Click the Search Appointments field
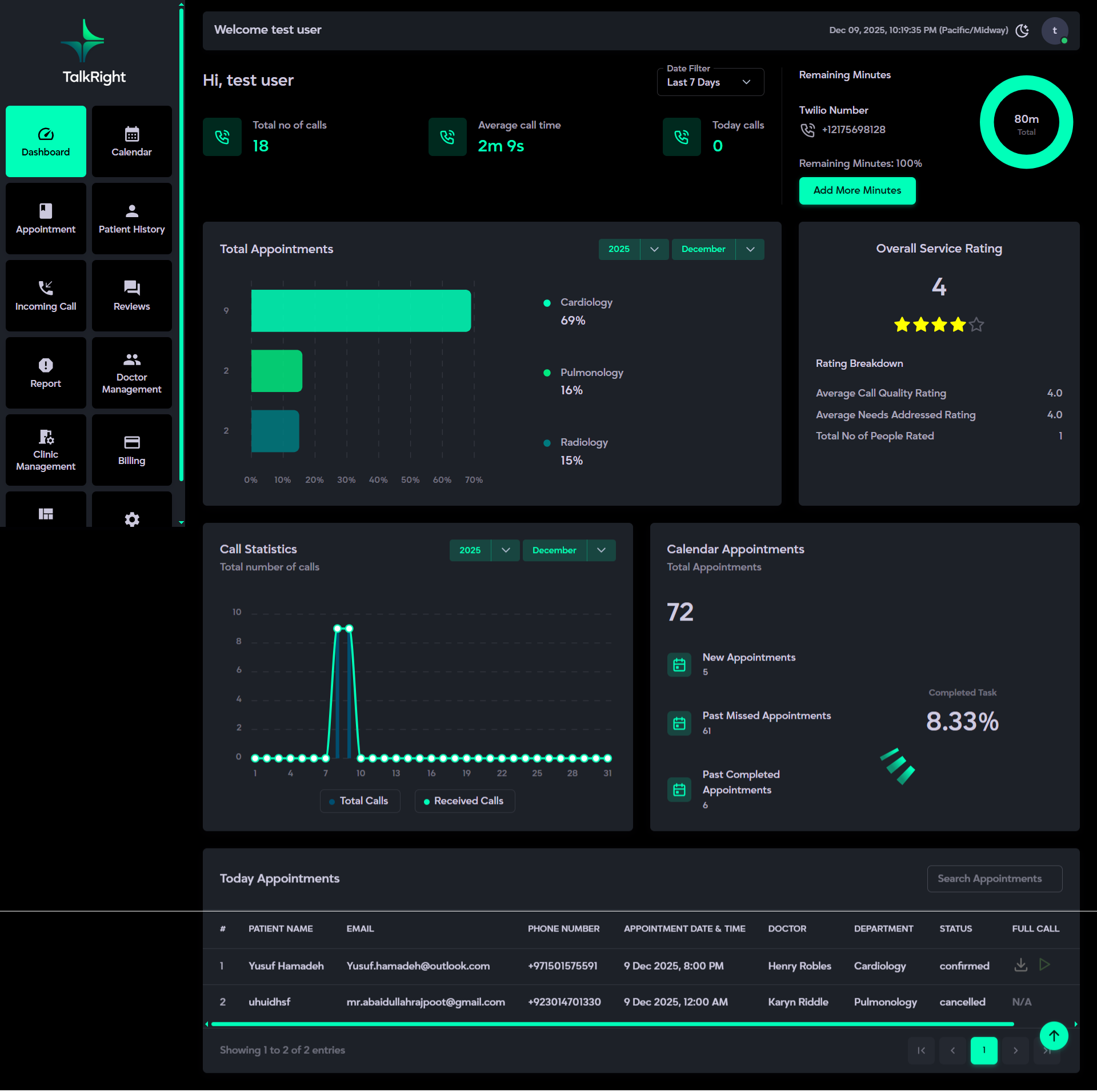 pos(994,878)
